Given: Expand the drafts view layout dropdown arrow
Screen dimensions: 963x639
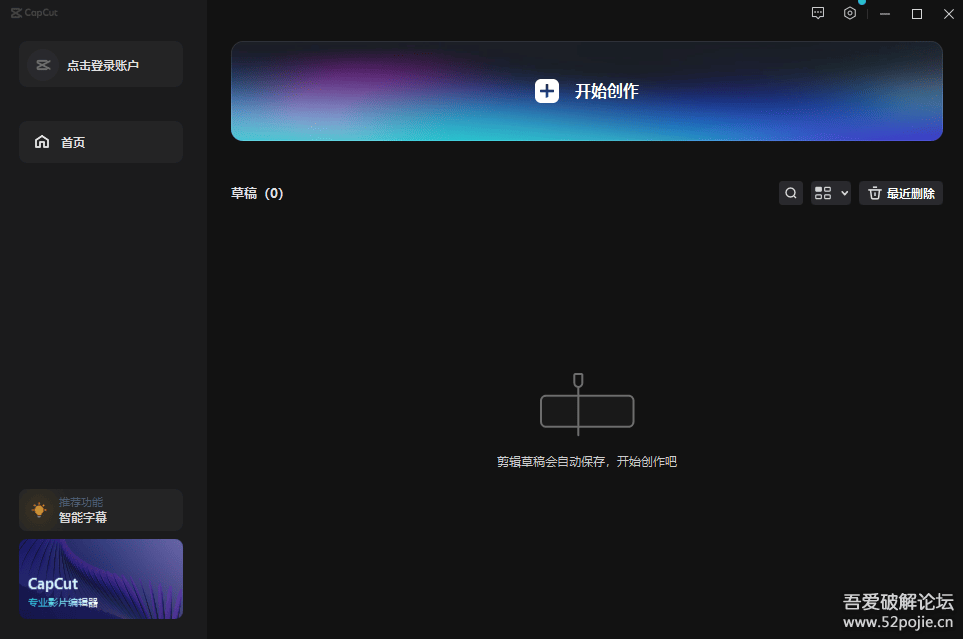Looking at the screenshot, I should [x=844, y=193].
